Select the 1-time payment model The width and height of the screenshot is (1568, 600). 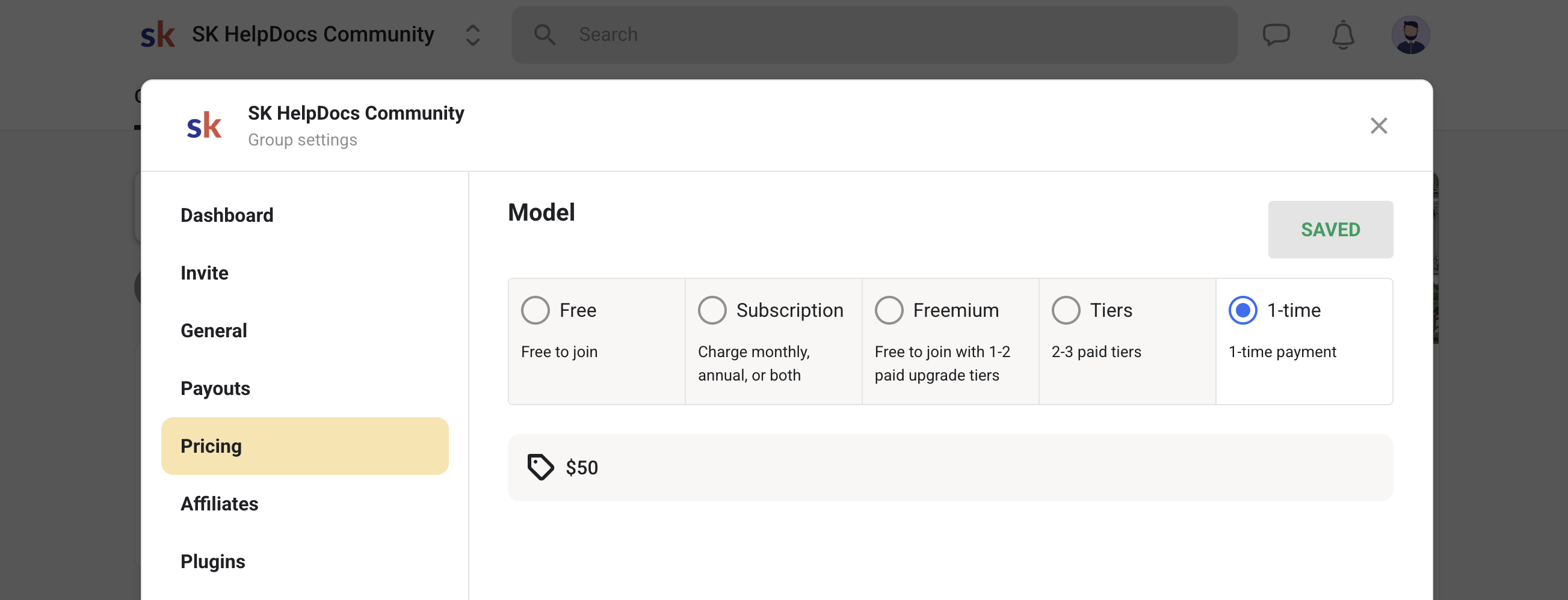(1242, 310)
